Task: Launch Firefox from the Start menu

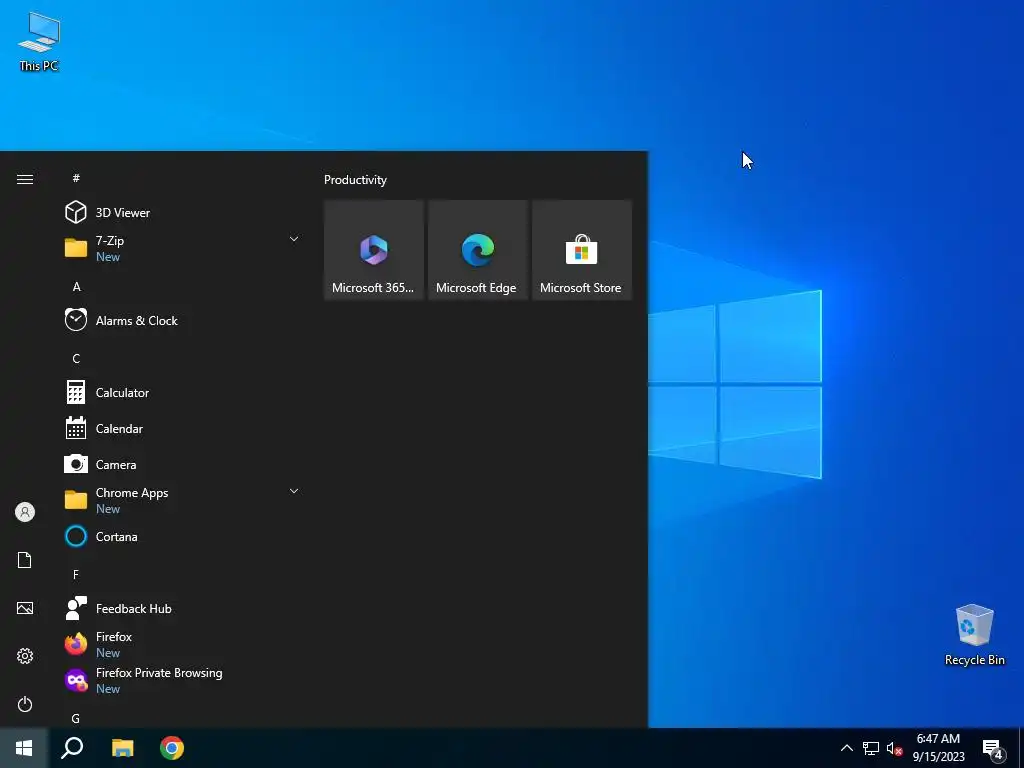Action: [x=183, y=644]
